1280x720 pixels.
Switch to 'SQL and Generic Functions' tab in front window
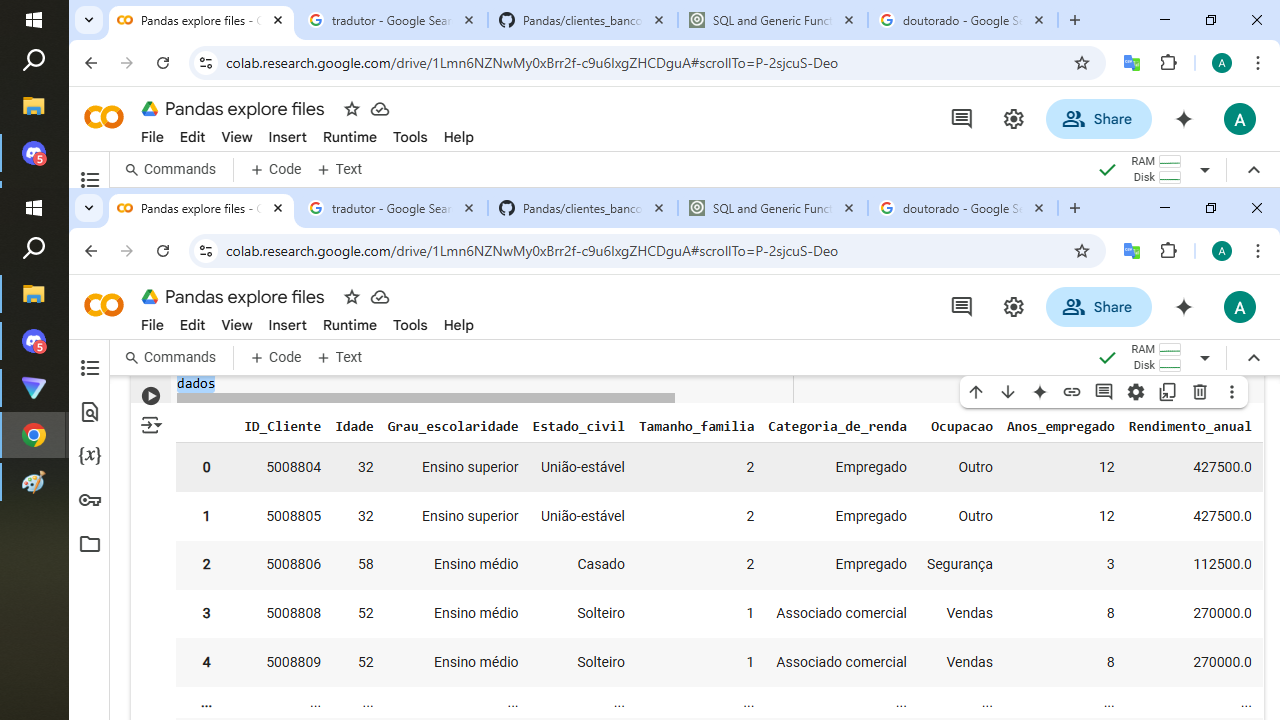click(x=772, y=208)
